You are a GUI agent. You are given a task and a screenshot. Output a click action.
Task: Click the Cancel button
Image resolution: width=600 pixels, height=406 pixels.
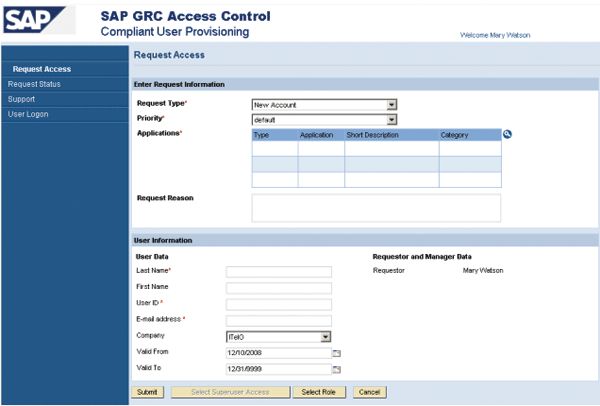click(370, 392)
